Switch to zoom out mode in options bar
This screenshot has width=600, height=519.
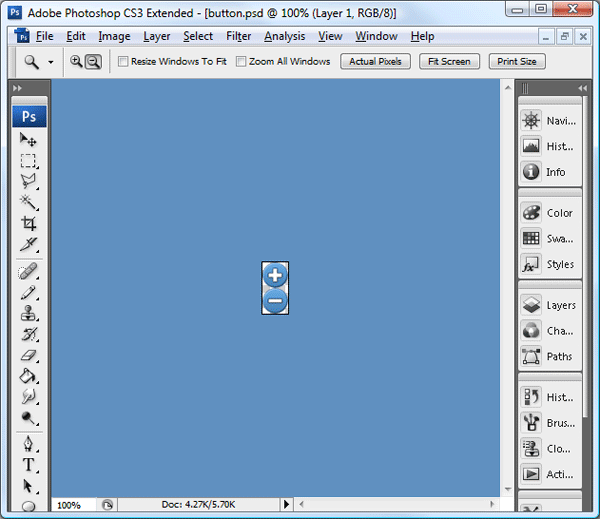(92, 61)
